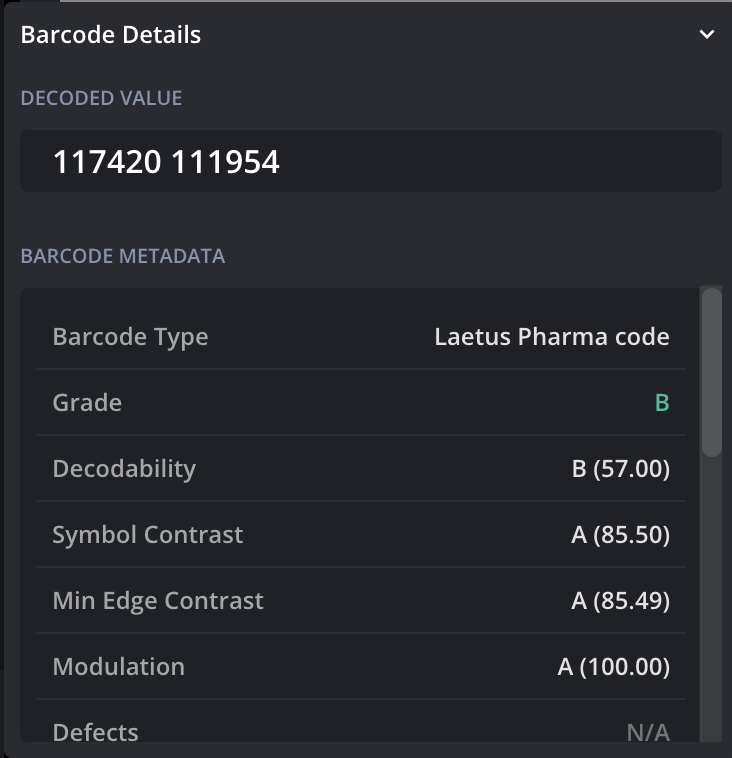The height and width of the screenshot is (758, 732).
Task: Collapse the Barcode Details panel chevron
Action: 707,34
